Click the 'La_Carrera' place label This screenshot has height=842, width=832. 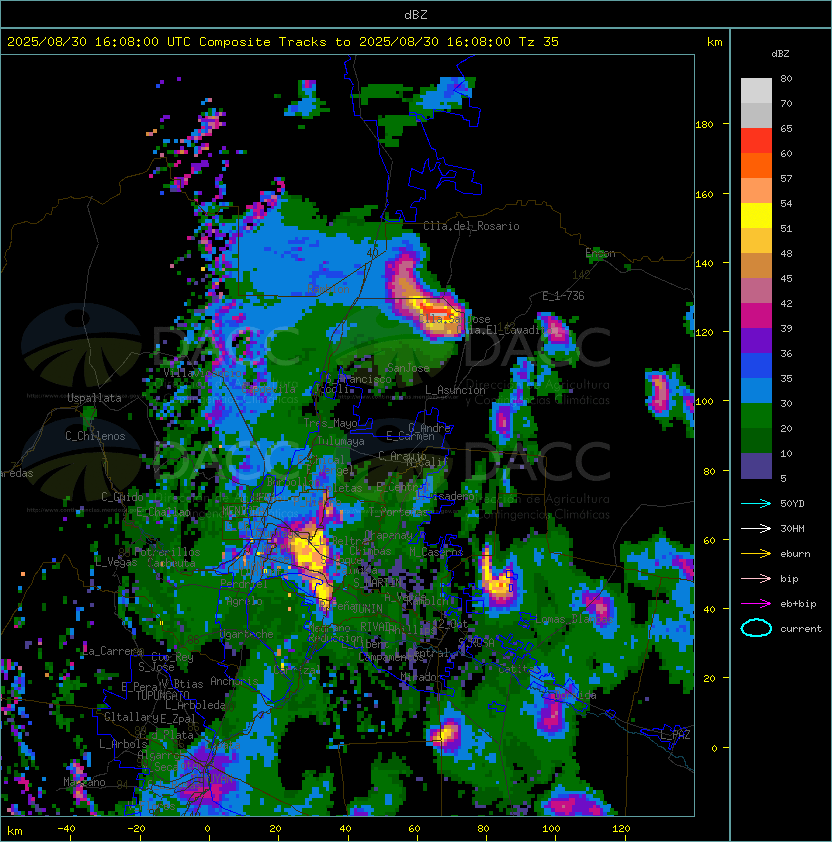(113, 651)
